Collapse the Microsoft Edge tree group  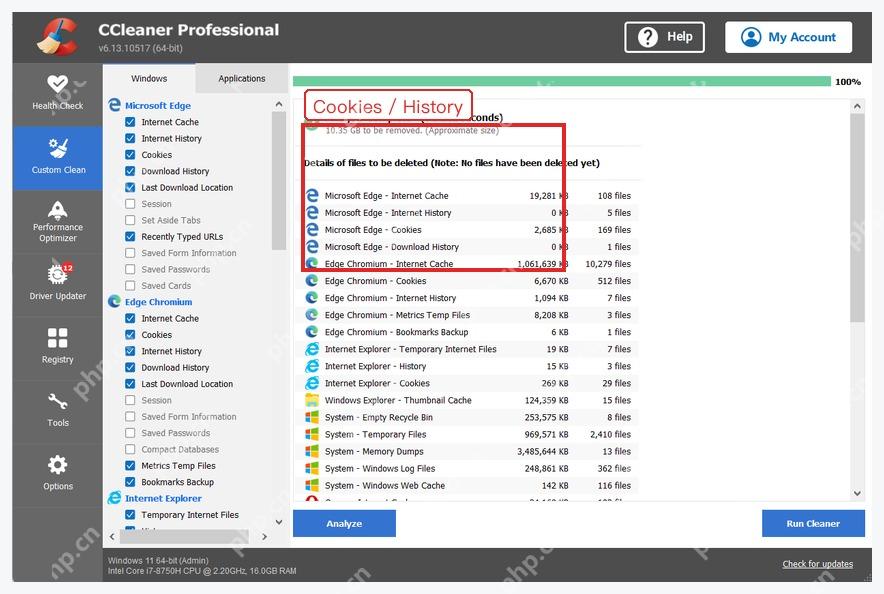(x=158, y=105)
